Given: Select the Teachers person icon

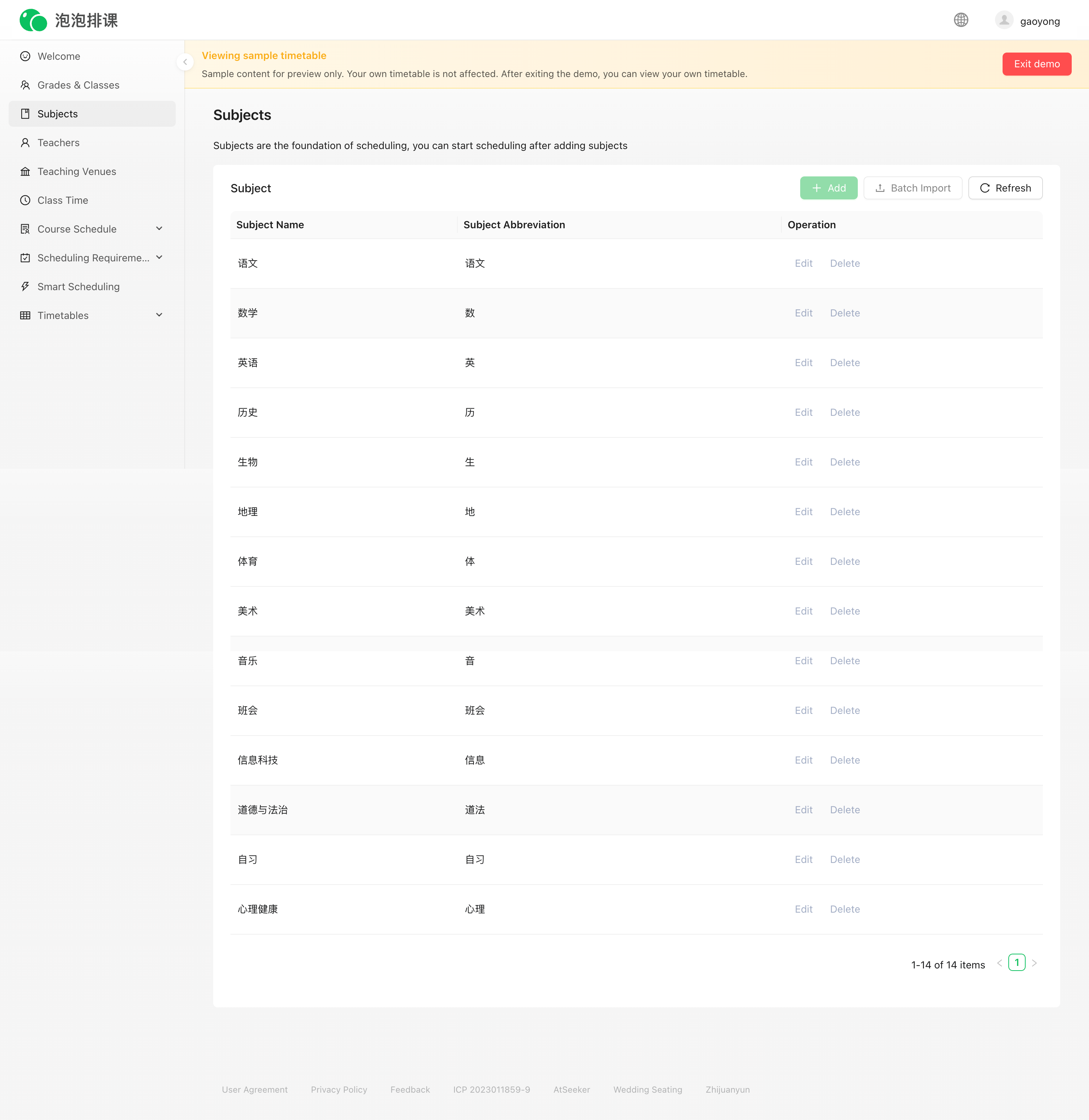Looking at the screenshot, I should pyautogui.click(x=25, y=142).
